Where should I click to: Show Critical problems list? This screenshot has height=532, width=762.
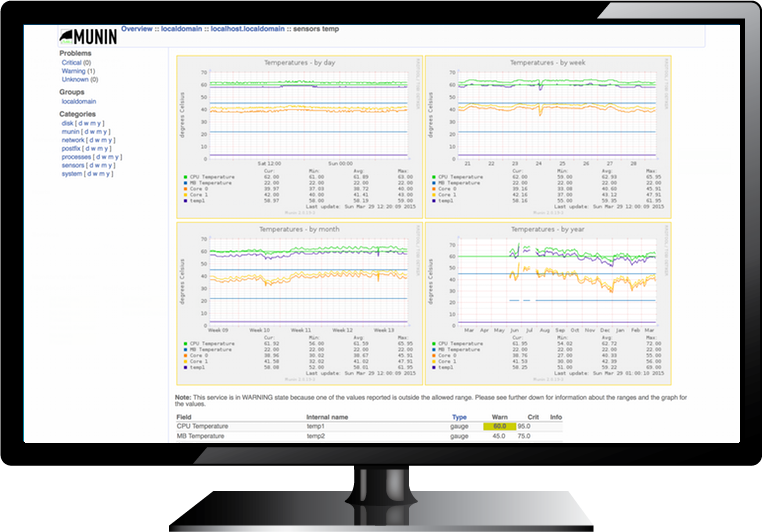pyautogui.click(x=71, y=63)
